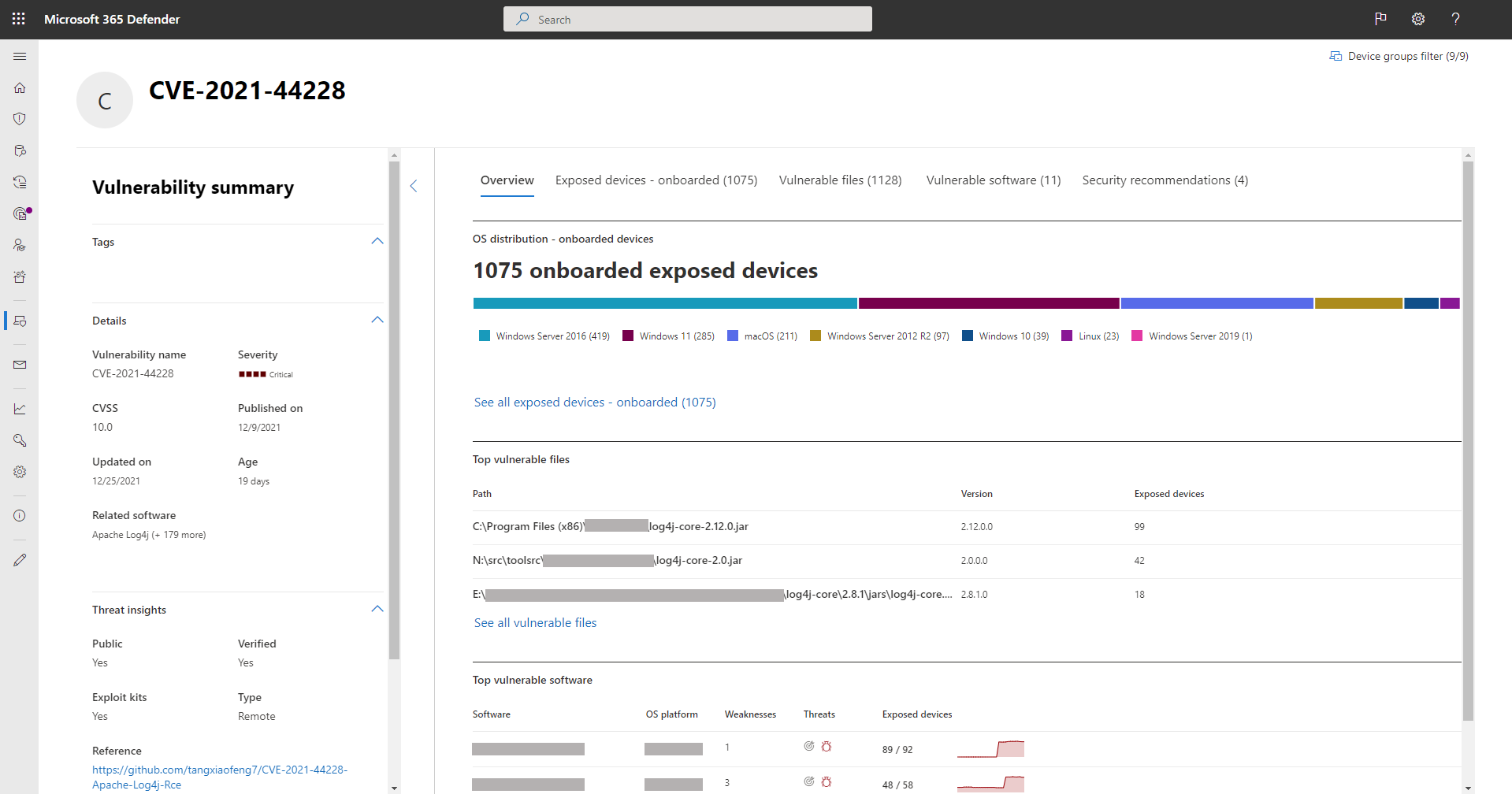
Task: Toggle the hamburger navigation menu
Action: [x=20, y=57]
